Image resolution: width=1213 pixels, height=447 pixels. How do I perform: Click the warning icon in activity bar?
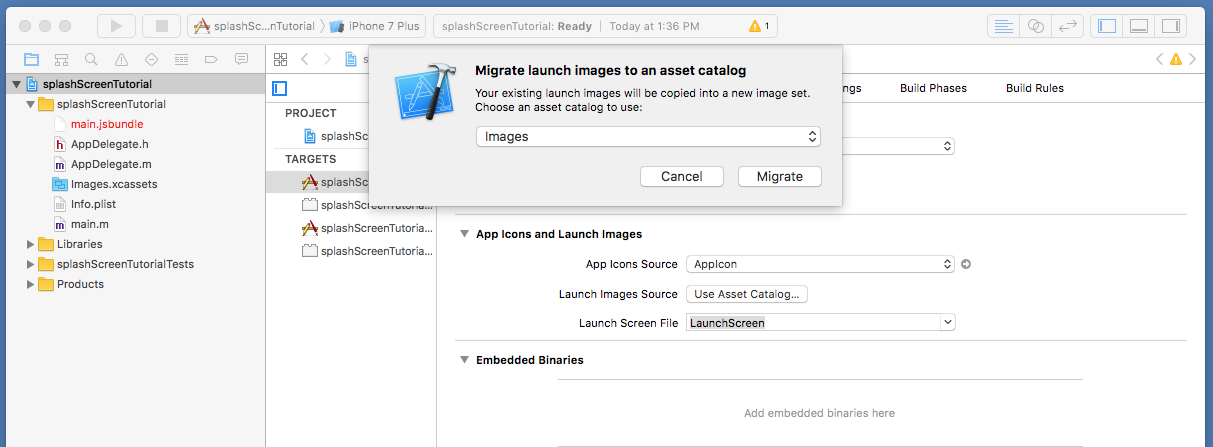pyautogui.click(x=754, y=26)
